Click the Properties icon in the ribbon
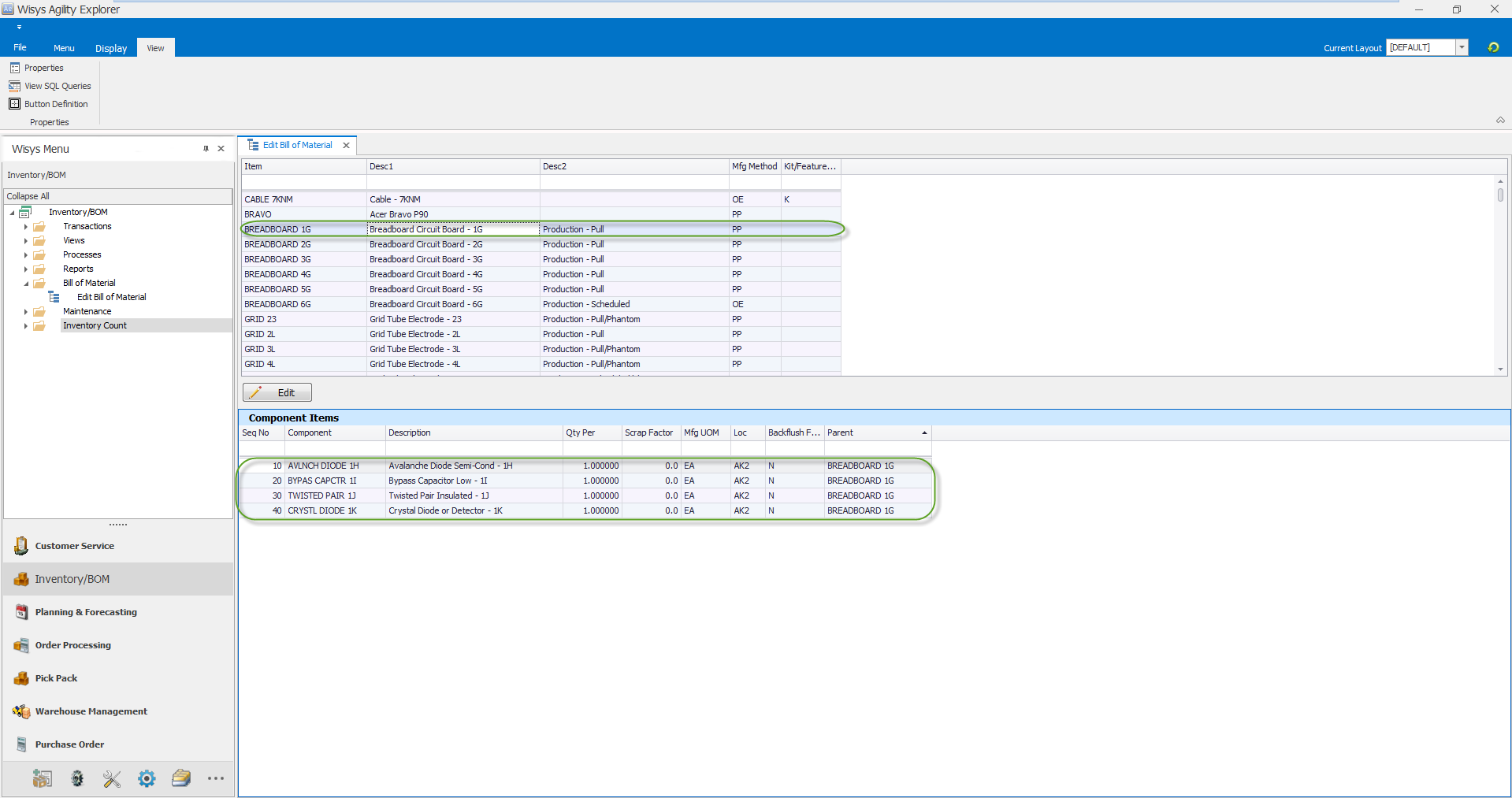This screenshot has height=798, width=1512. 15,68
